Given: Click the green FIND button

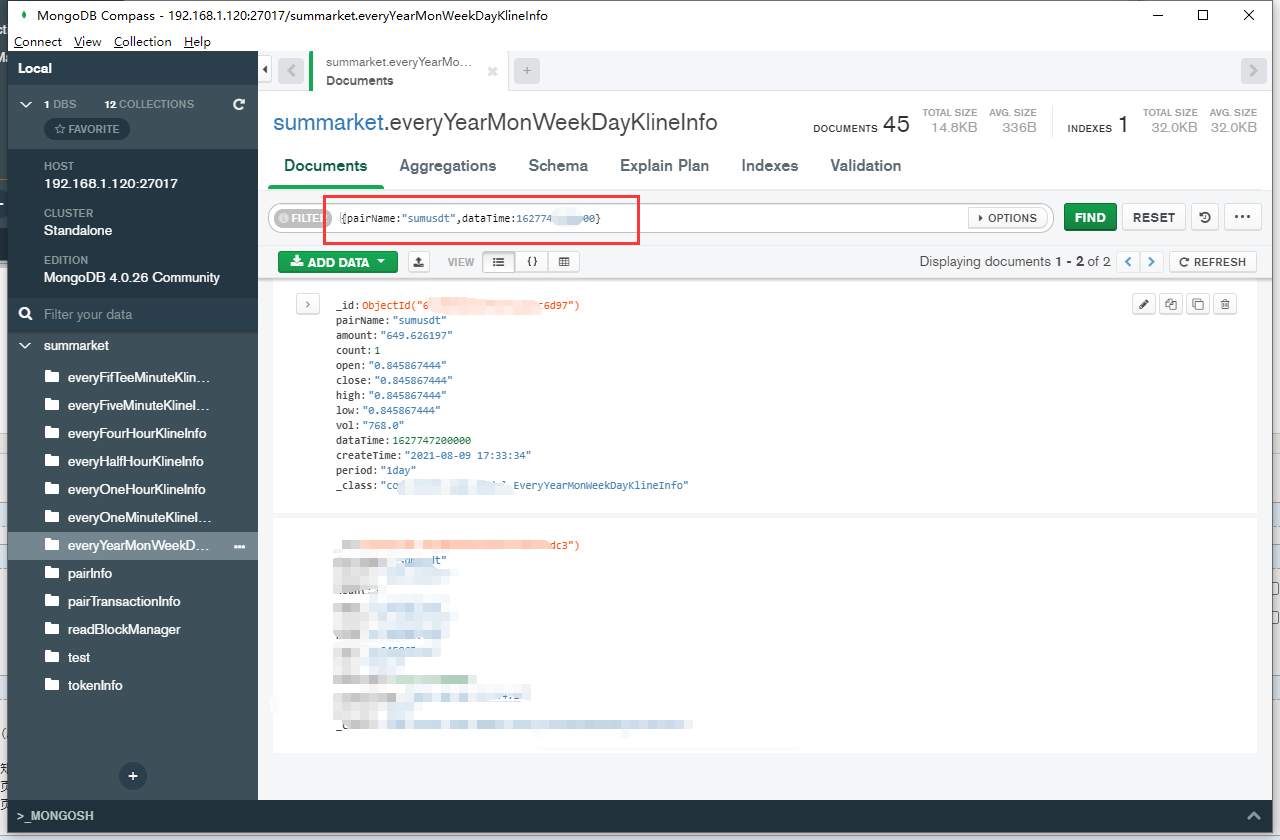Looking at the screenshot, I should click(x=1090, y=217).
